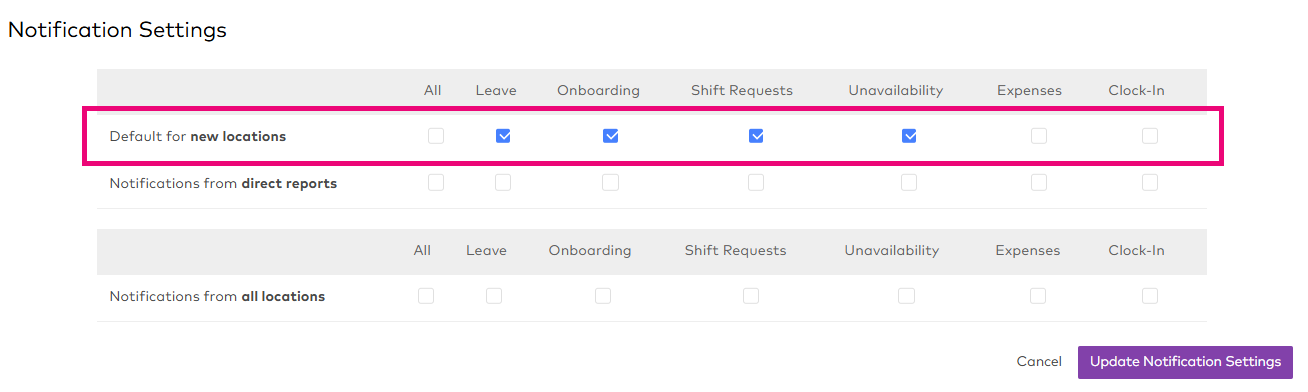Click Update Notification Settings button

point(1185,362)
